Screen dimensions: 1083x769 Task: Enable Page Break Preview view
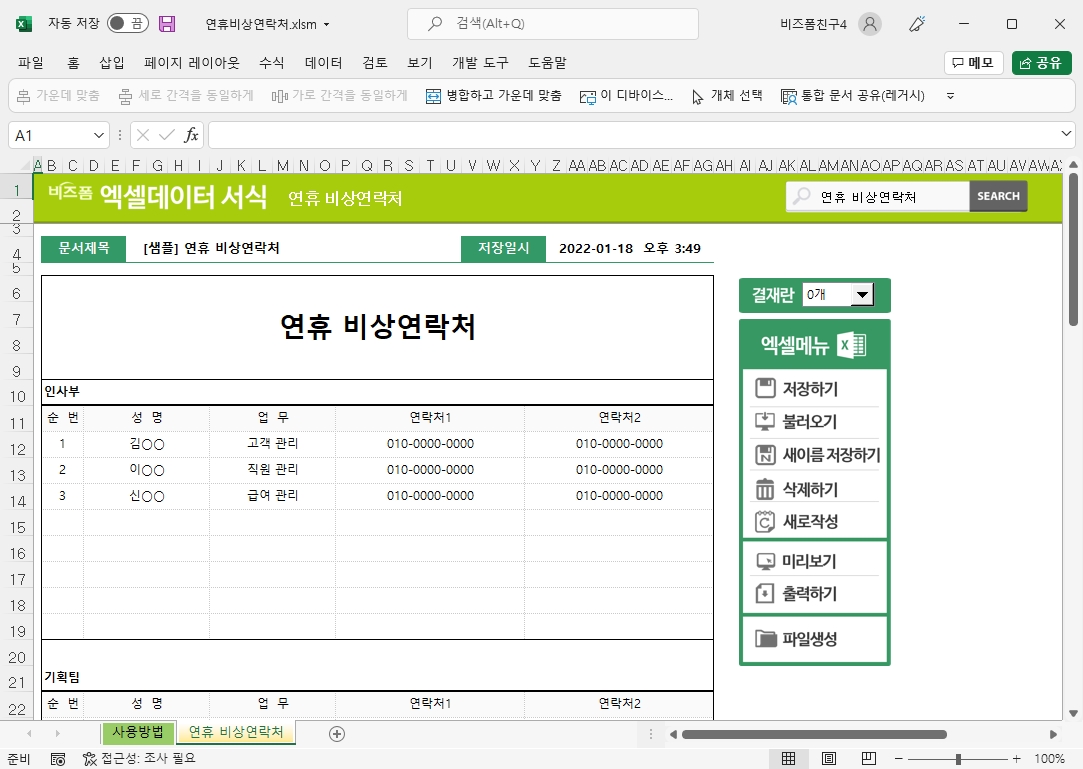pyautogui.click(x=868, y=759)
